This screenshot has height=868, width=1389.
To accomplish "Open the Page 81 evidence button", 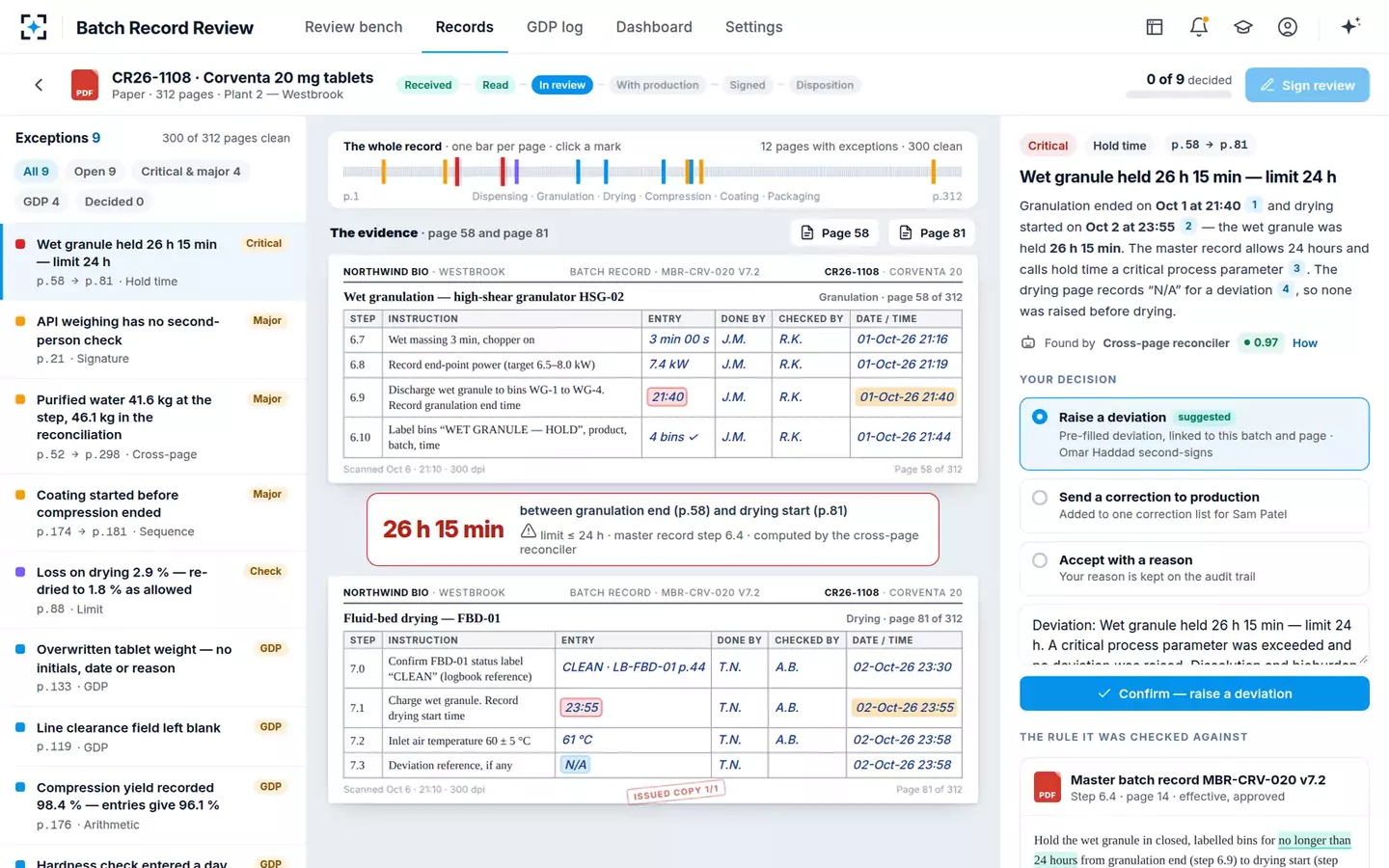I will coord(933,232).
